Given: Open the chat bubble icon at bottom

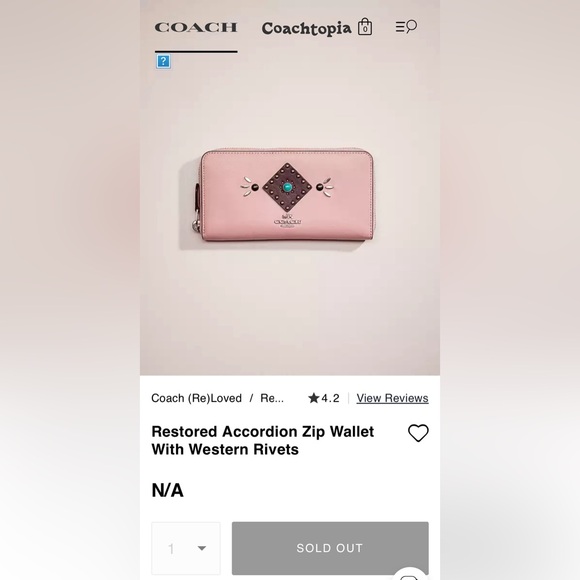Looking at the screenshot, I should coord(409,576).
